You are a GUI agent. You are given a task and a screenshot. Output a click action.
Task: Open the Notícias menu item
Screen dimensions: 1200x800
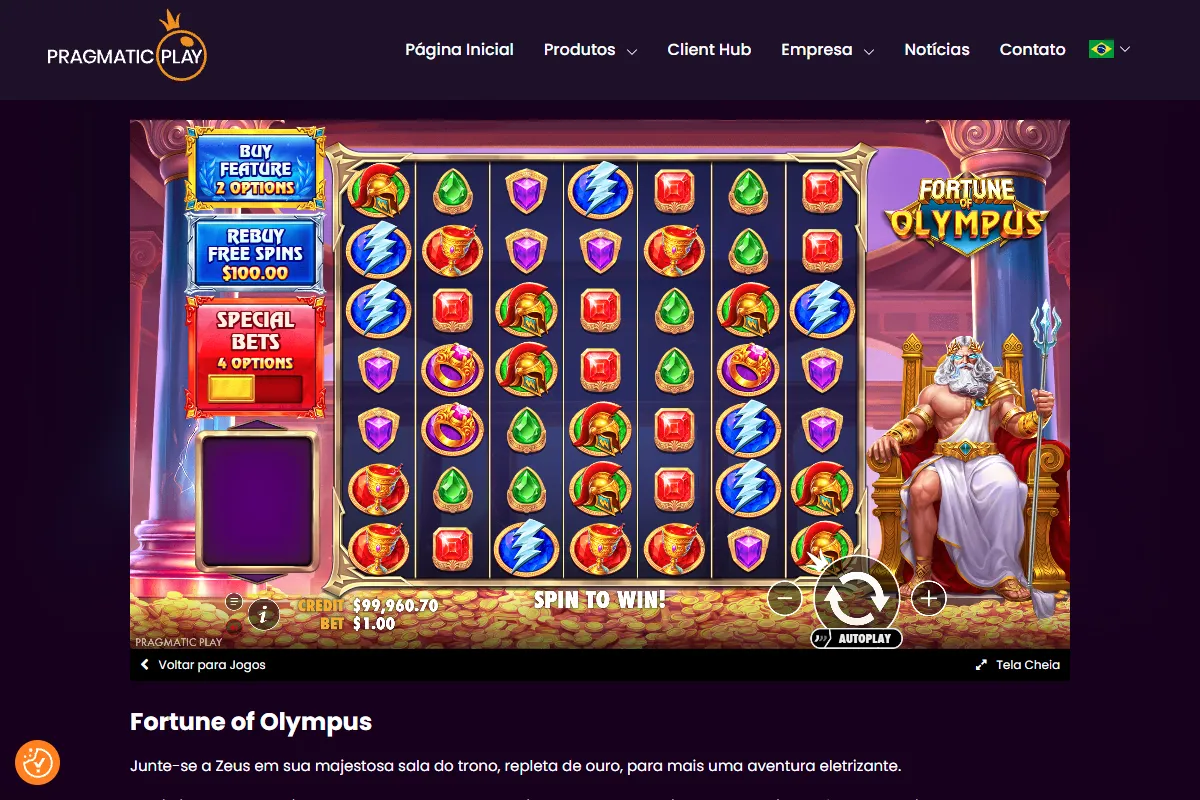[937, 49]
